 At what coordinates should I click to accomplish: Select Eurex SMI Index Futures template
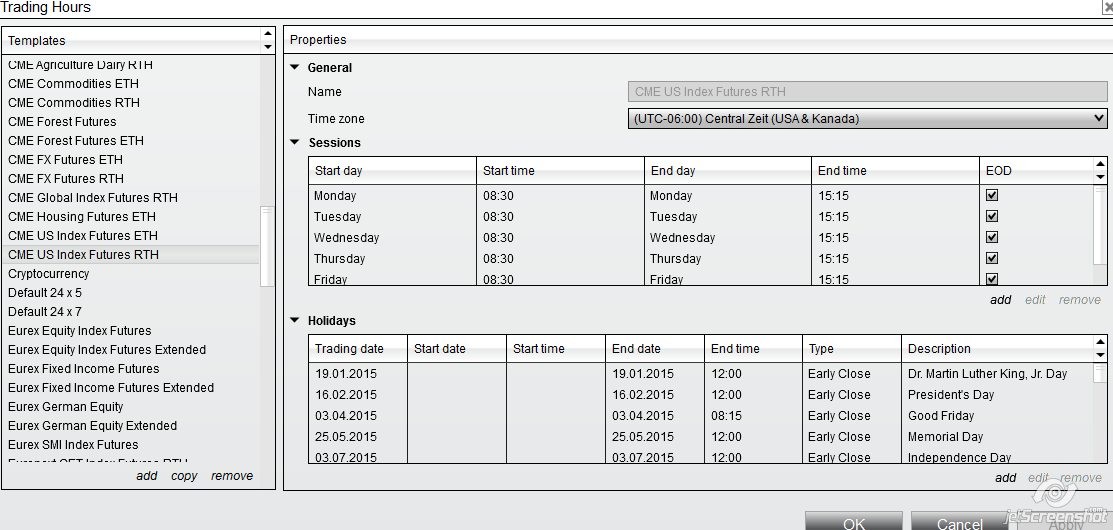(x=73, y=445)
